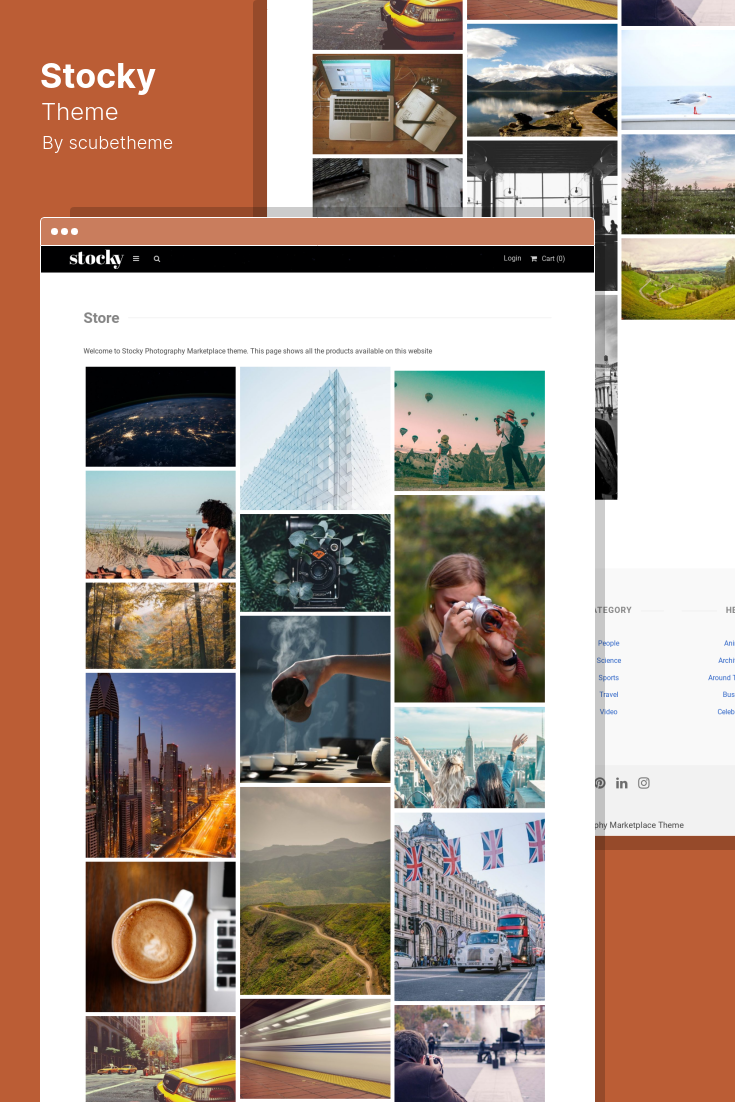
Task: Open the tea pouring photo
Action: click(315, 699)
